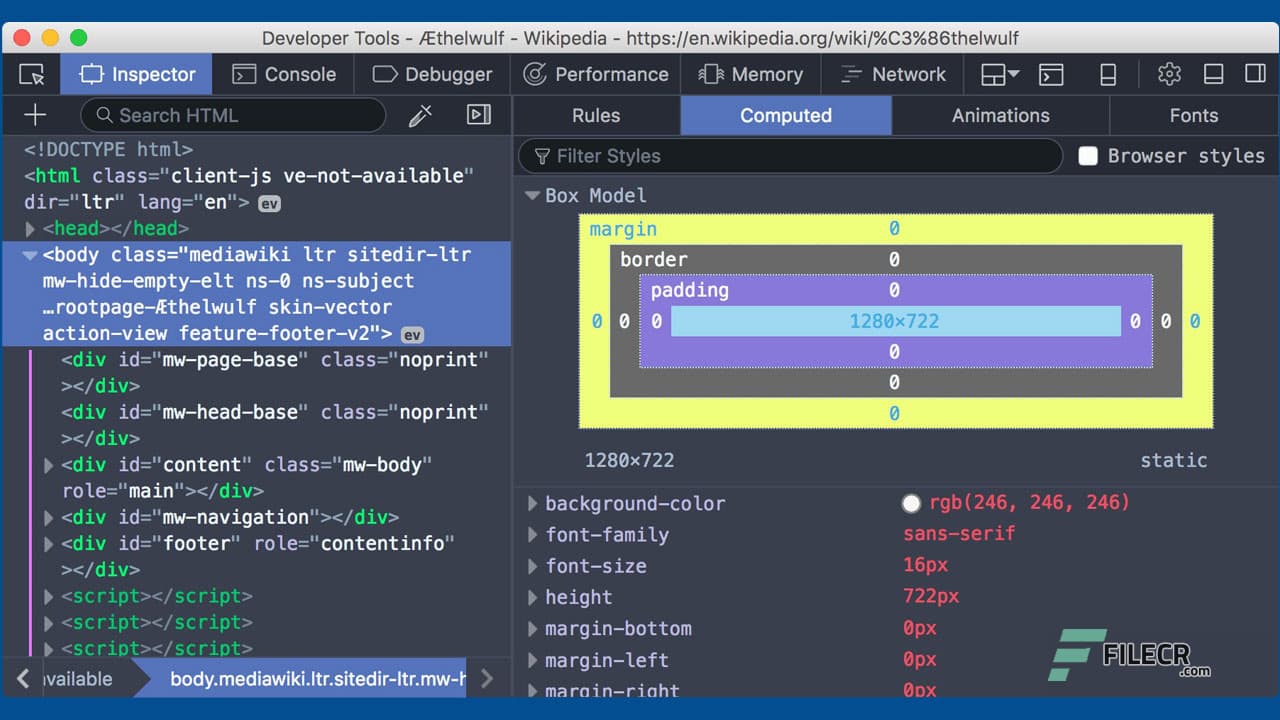This screenshot has width=1280, height=720.
Task: Toggle the split console view
Action: (1051, 74)
